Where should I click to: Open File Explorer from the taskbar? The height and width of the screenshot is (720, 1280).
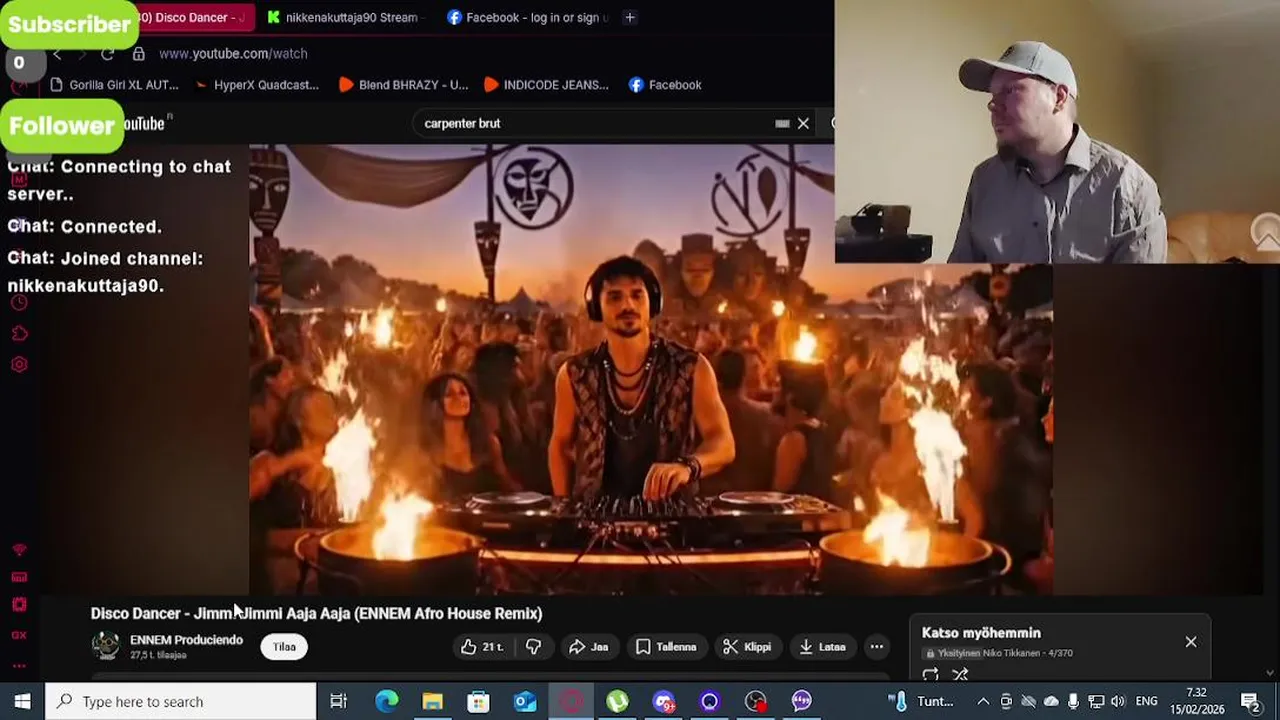coord(432,701)
